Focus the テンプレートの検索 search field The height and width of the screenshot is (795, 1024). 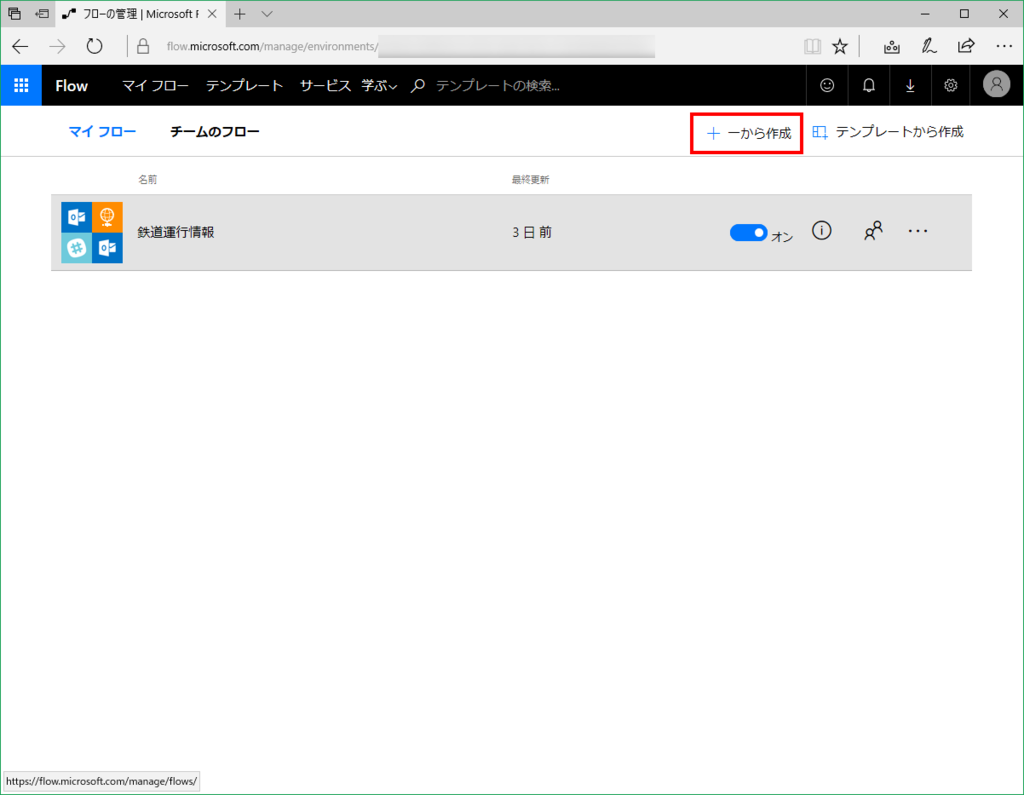498,86
